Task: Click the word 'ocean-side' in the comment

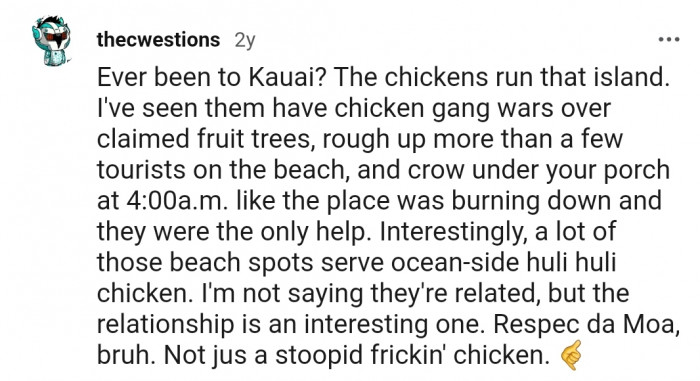Action: (x=455, y=262)
